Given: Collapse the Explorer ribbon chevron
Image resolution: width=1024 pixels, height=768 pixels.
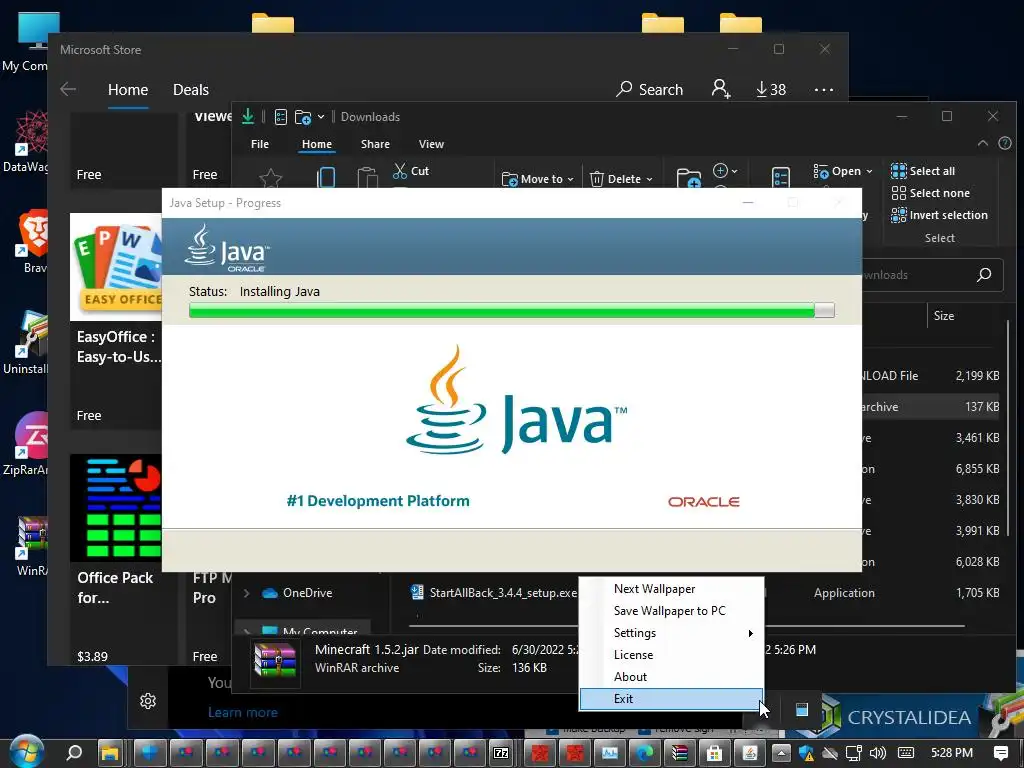Looking at the screenshot, I should [x=982, y=143].
